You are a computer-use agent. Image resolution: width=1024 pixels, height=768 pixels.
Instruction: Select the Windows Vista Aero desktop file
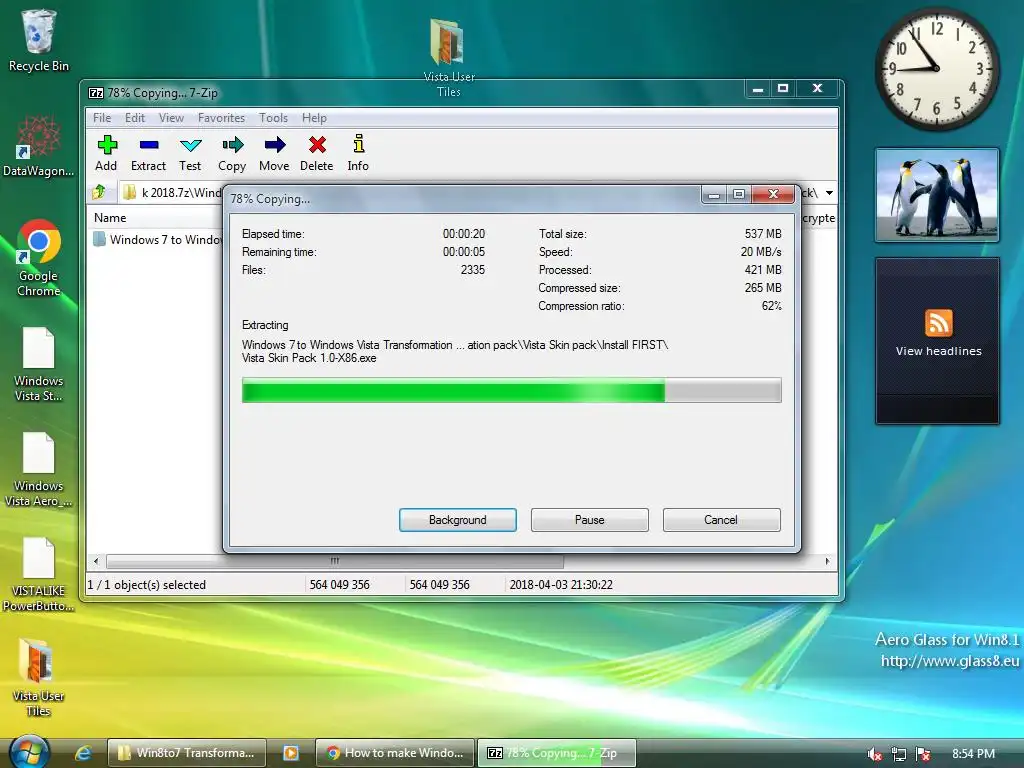tap(39, 470)
